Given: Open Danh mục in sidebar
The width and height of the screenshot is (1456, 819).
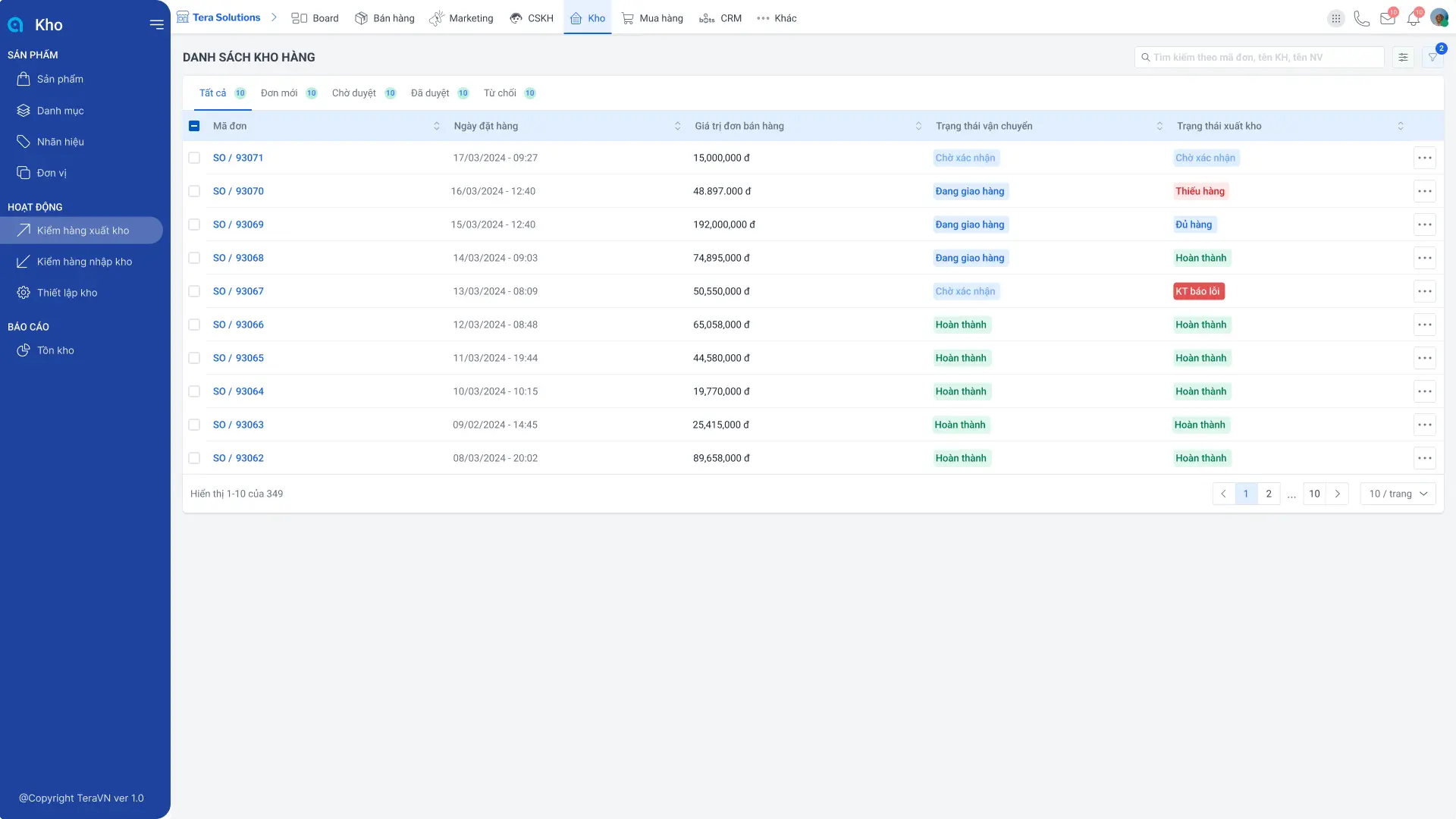Looking at the screenshot, I should pyautogui.click(x=81, y=111).
